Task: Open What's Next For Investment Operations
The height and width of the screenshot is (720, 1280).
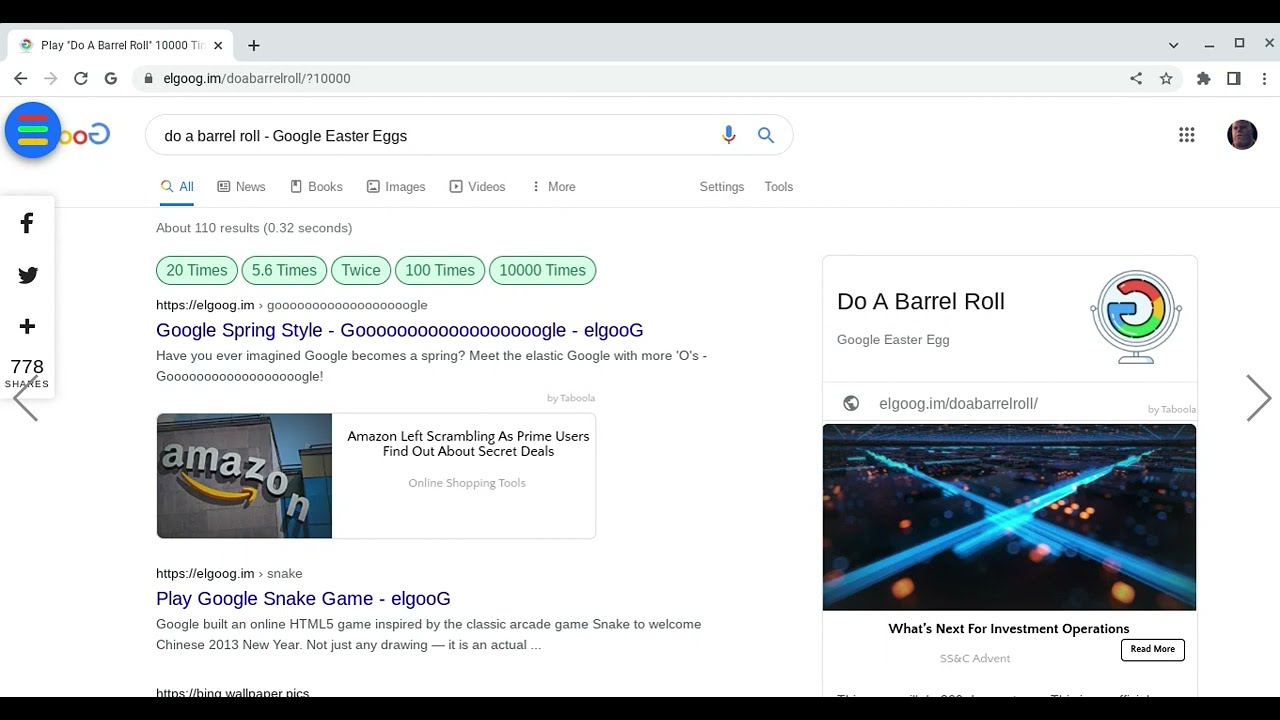Action: (x=1009, y=629)
